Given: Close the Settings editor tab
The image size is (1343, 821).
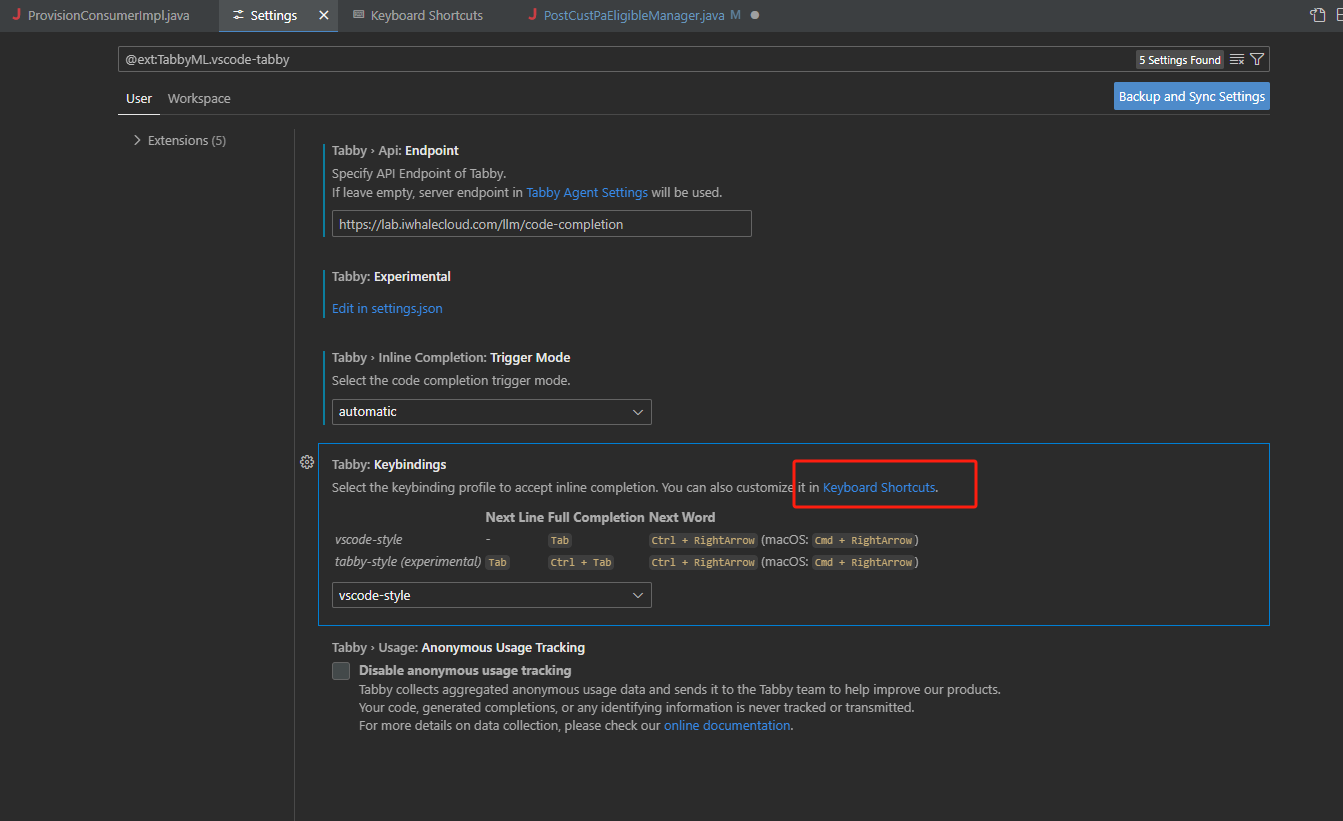Looking at the screenshot, I should 323,16.
